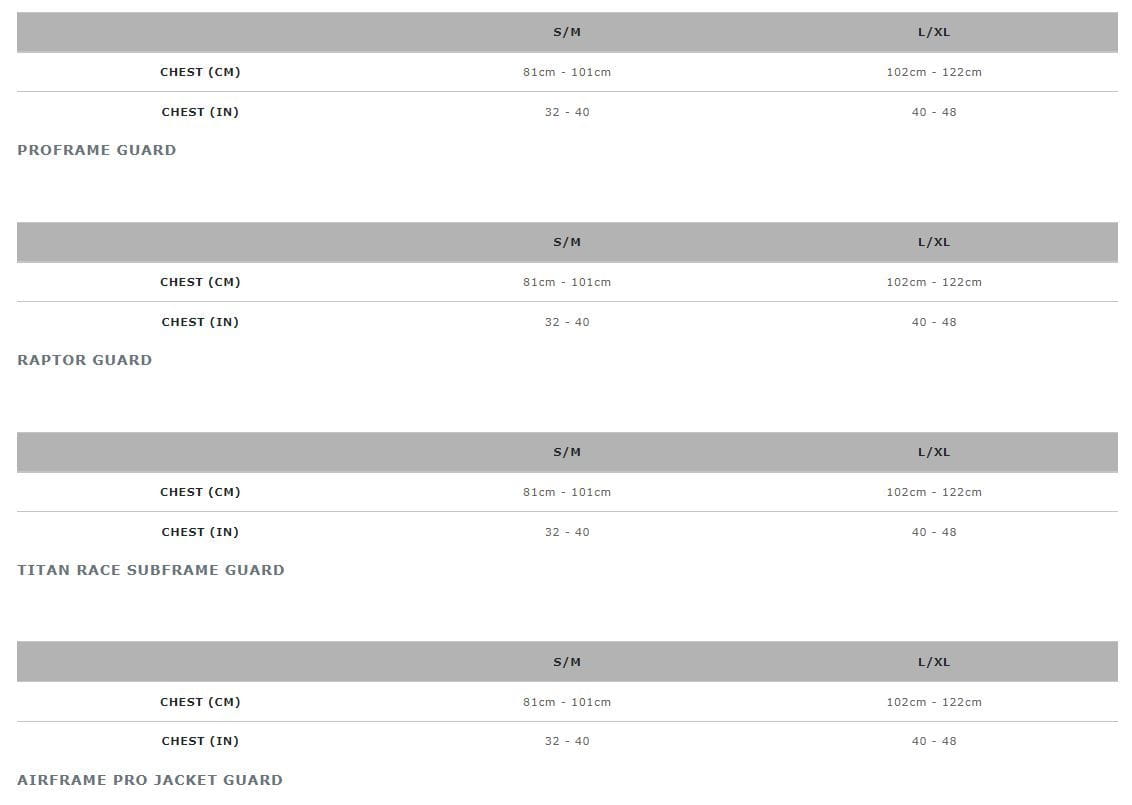Click the TITAN RACE SUBFRAME GUARD heading
The image size is (1132, 805).
coord(151,570)
